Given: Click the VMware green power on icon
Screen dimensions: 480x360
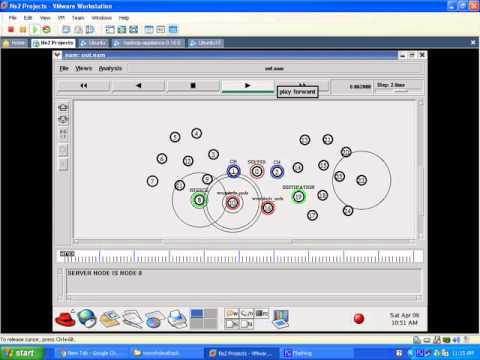Looking at the screenshot, I should [x=35, y=29].
